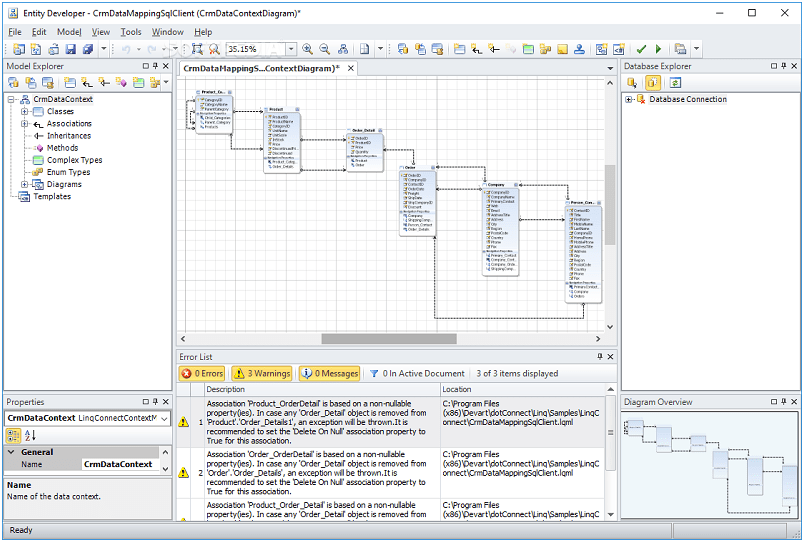This screenshot has width=805, height=541.
Task: Click the Zoom Out magnifier icon
Action: [325, 49]
